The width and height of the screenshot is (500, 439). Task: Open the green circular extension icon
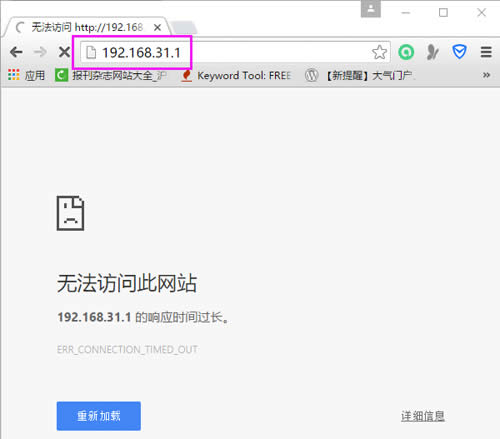pos(406,52)
